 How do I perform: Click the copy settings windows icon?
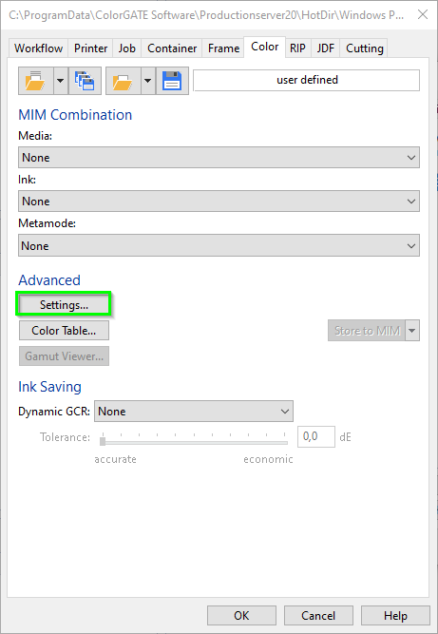pos(85,80)
